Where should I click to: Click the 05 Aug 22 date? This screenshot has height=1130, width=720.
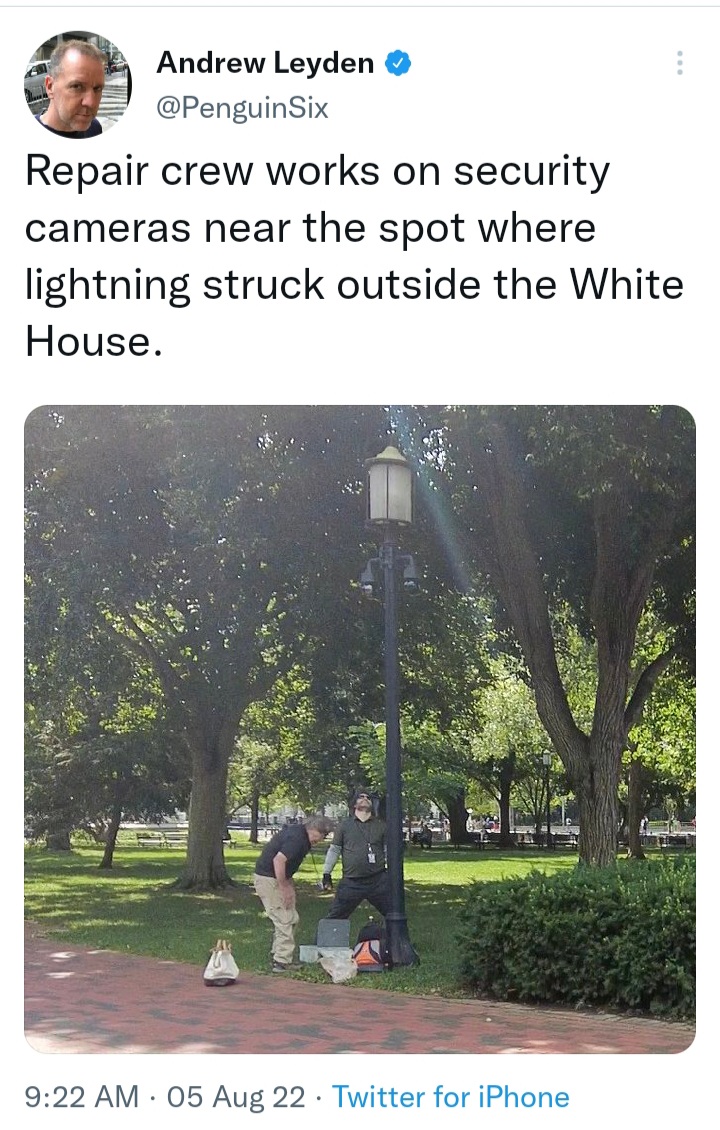point(236,1097)
